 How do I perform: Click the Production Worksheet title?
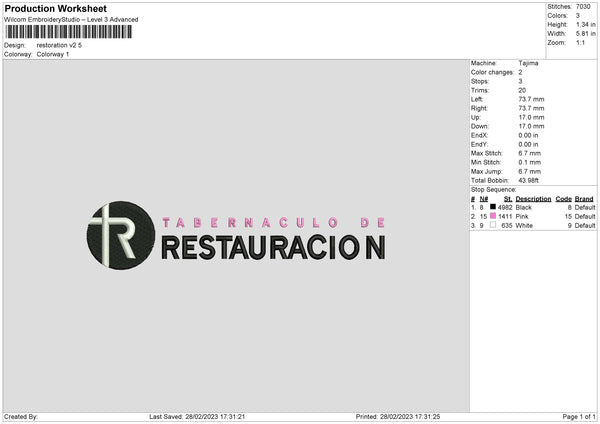(55, 8)
